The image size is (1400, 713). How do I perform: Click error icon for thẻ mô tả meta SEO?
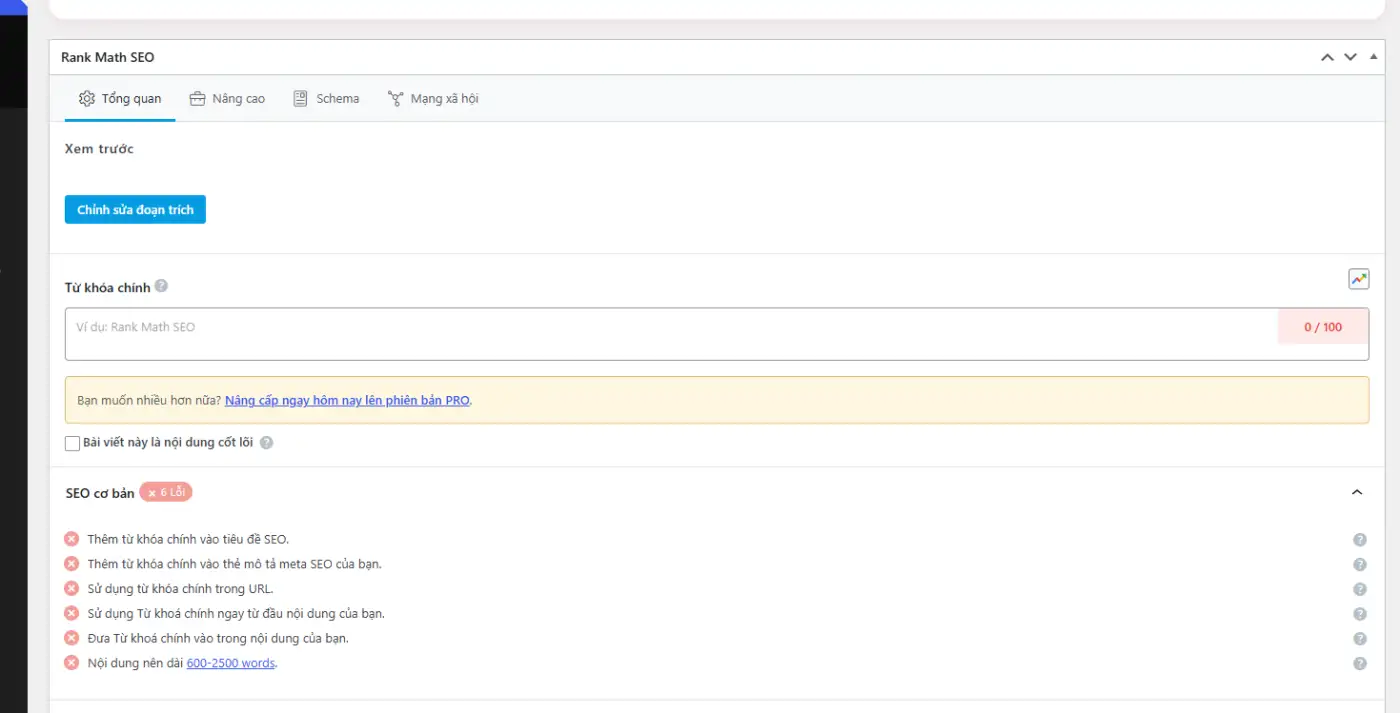[x=72, y=564]
